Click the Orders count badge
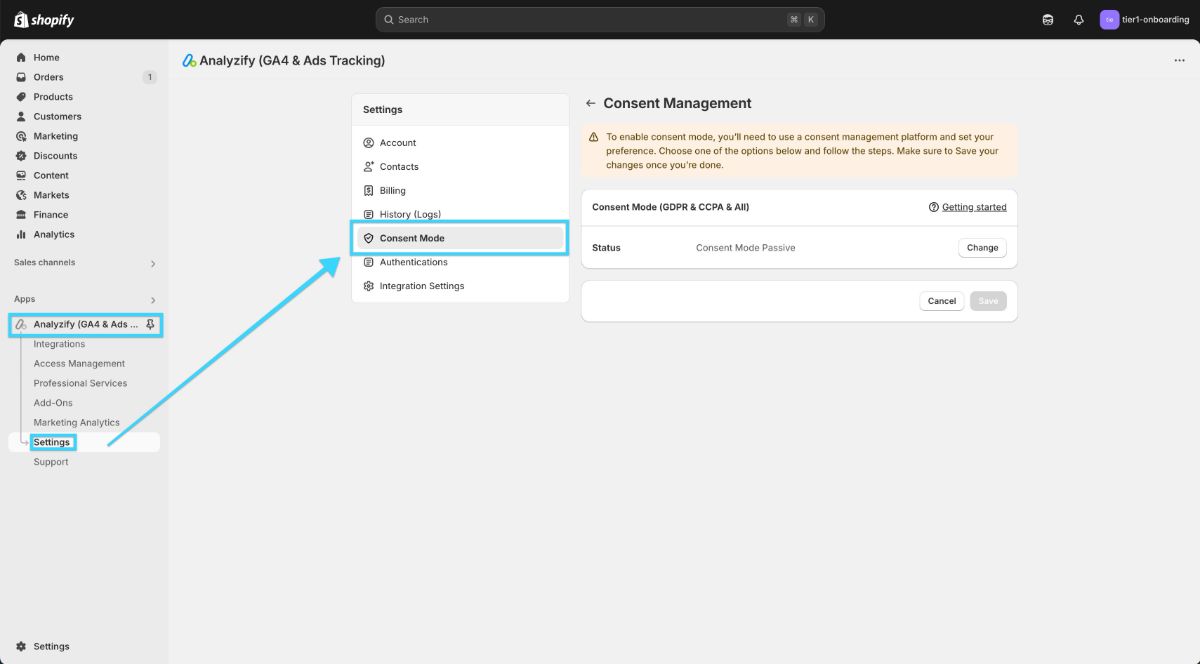 click(150, 77)
